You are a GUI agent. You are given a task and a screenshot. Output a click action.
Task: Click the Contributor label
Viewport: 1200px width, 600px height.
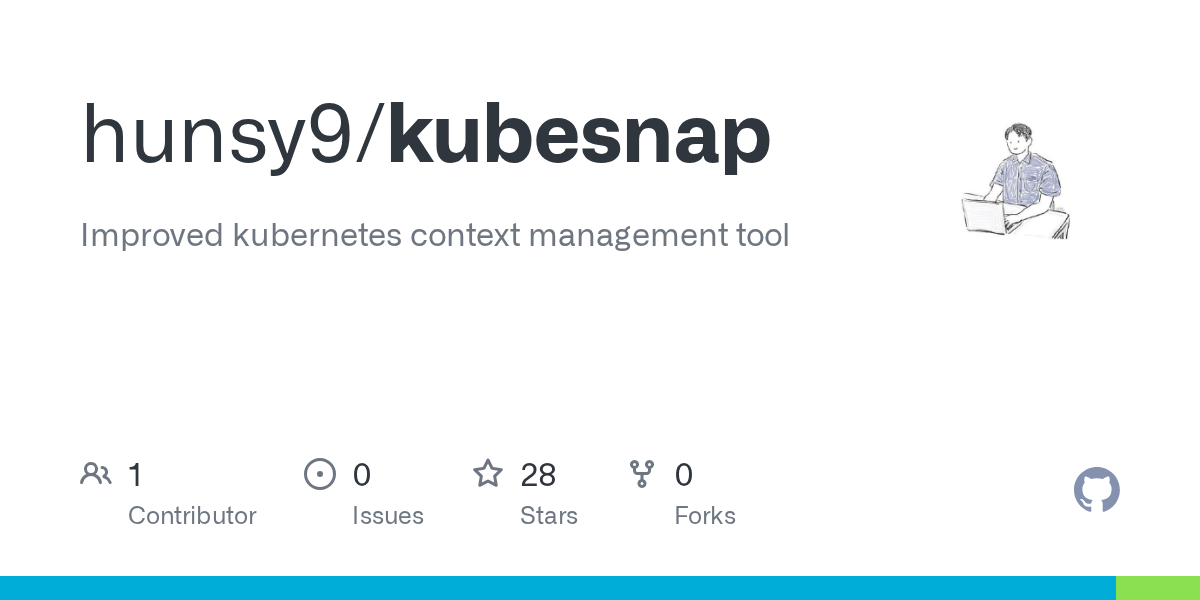pos(192,516)
